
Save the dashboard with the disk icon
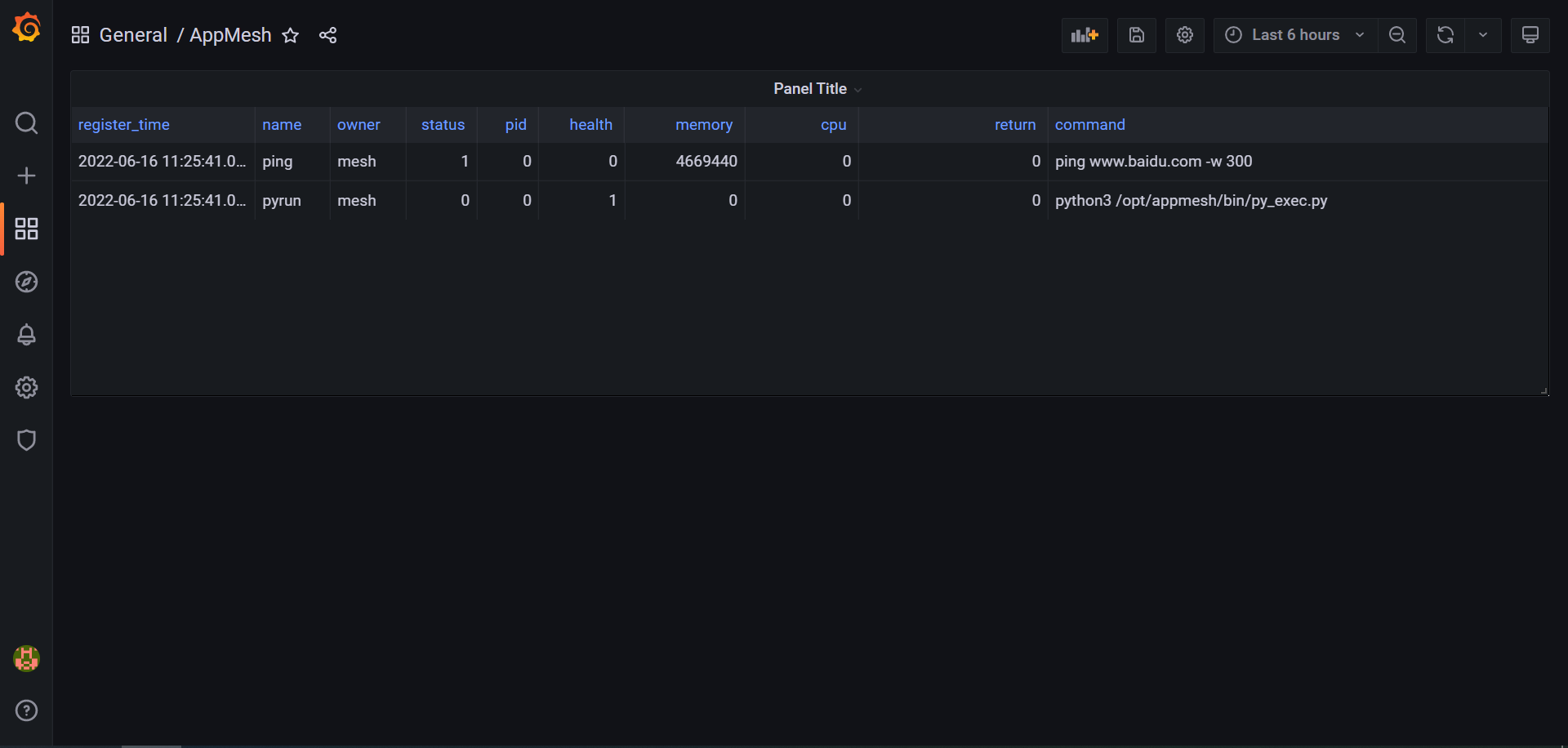click(1137, 35)
